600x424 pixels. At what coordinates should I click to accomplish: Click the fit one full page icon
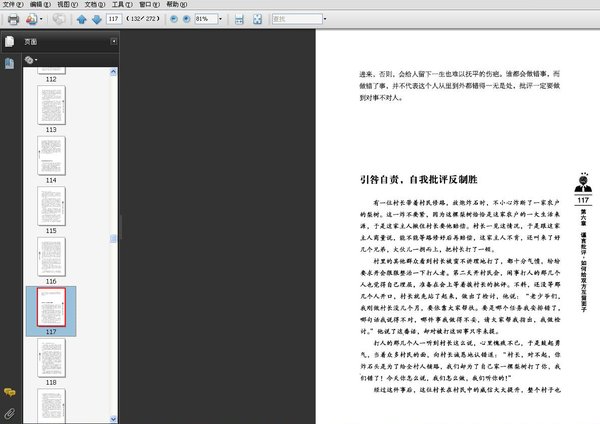(258, 19)
